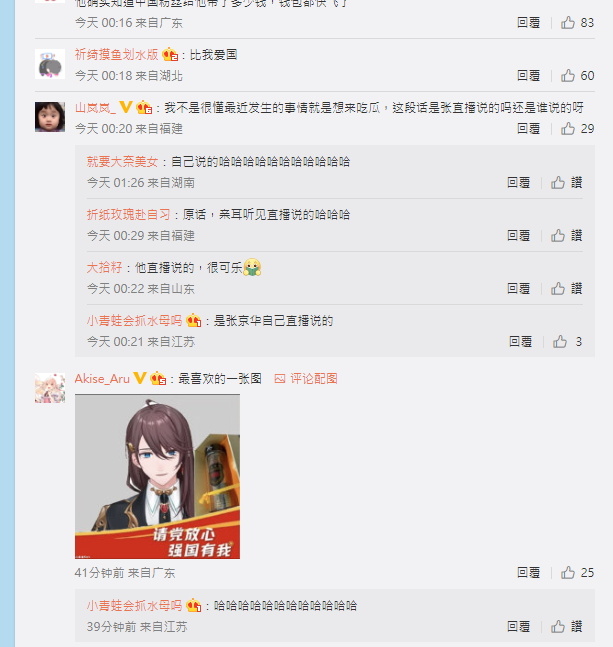
Task: Like 折纸玫瑰赴自习's reply
Action: coord(566,236)
